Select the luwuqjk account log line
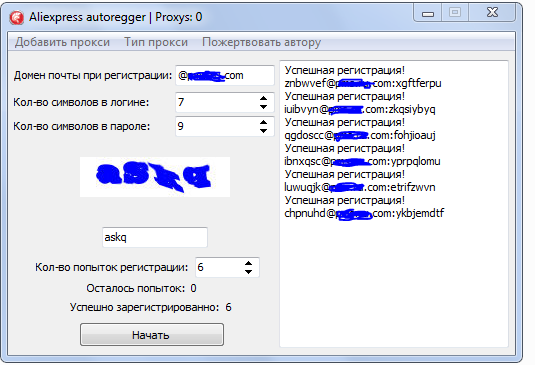 [360, 187]
